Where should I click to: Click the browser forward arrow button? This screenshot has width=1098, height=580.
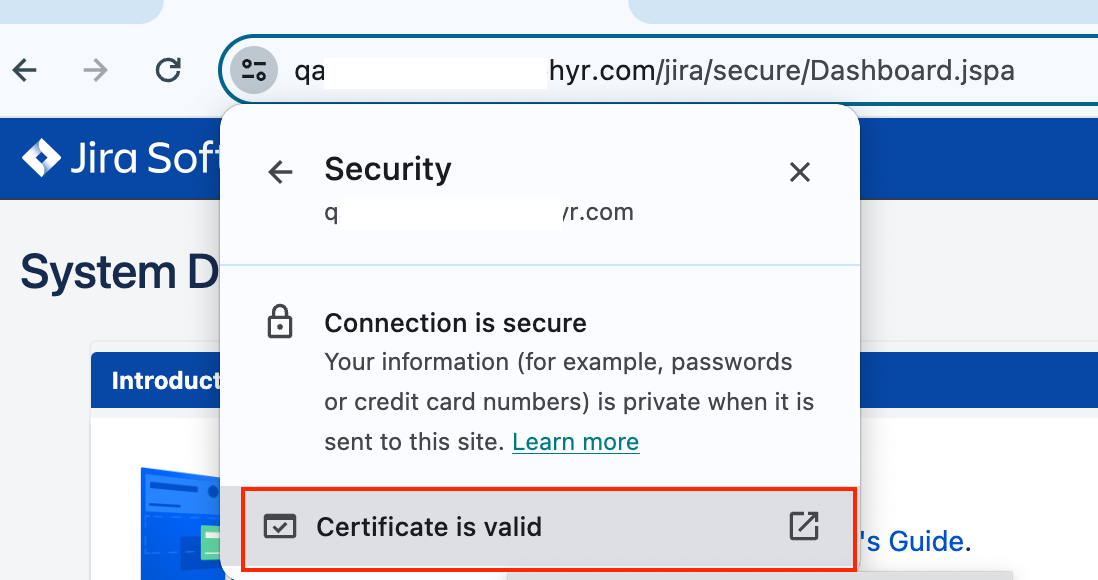[95, 70]
